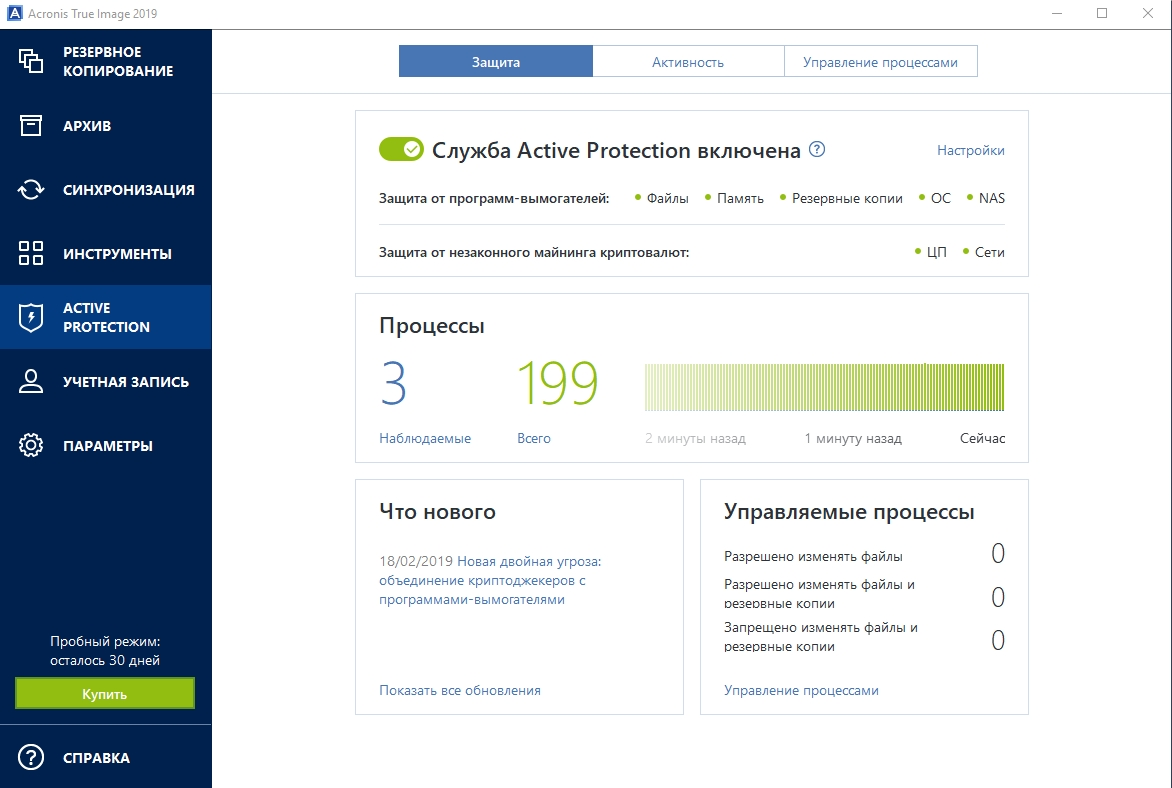Click the Справка question mark icon
The height and width of the screenshot is (788, 1172).
(31, 757)
